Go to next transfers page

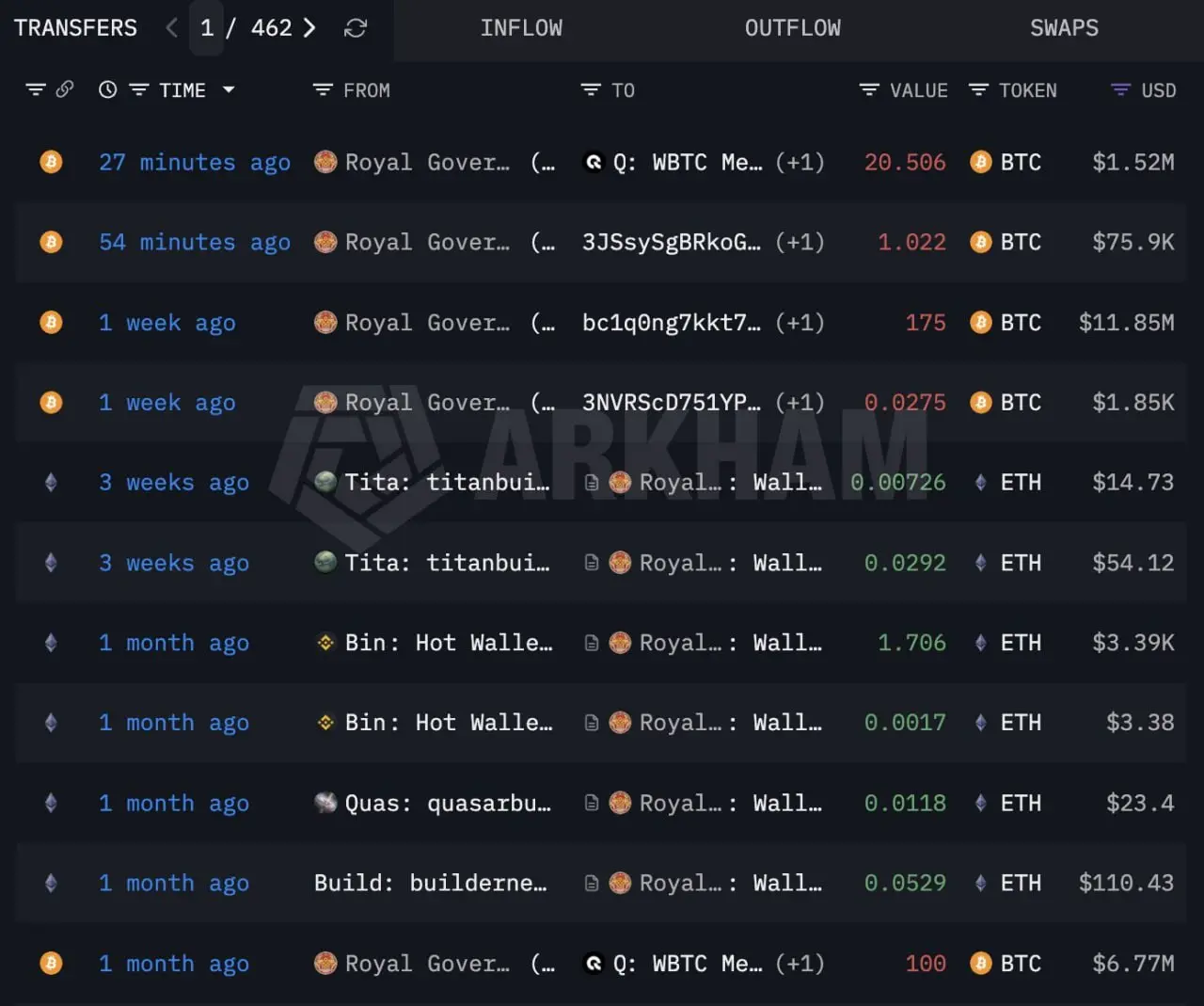(x=309, y=28)
